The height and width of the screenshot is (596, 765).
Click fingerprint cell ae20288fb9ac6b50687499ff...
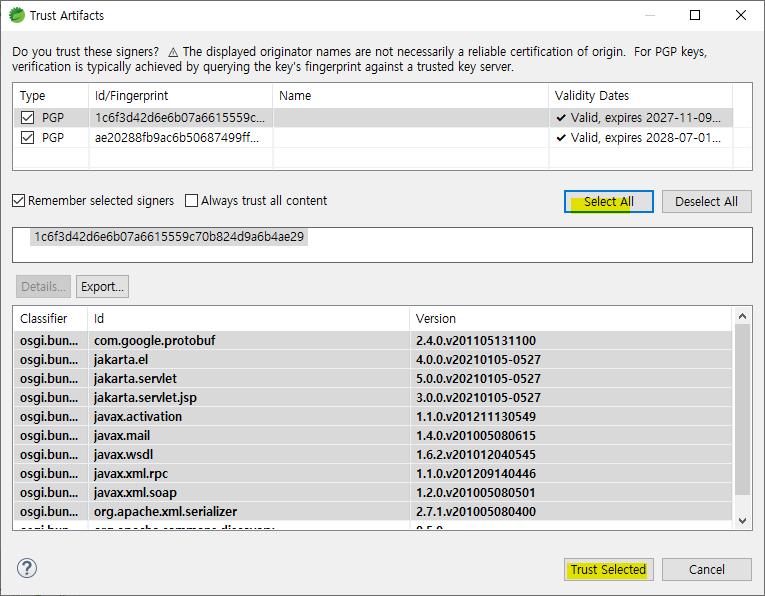point(181,138)
